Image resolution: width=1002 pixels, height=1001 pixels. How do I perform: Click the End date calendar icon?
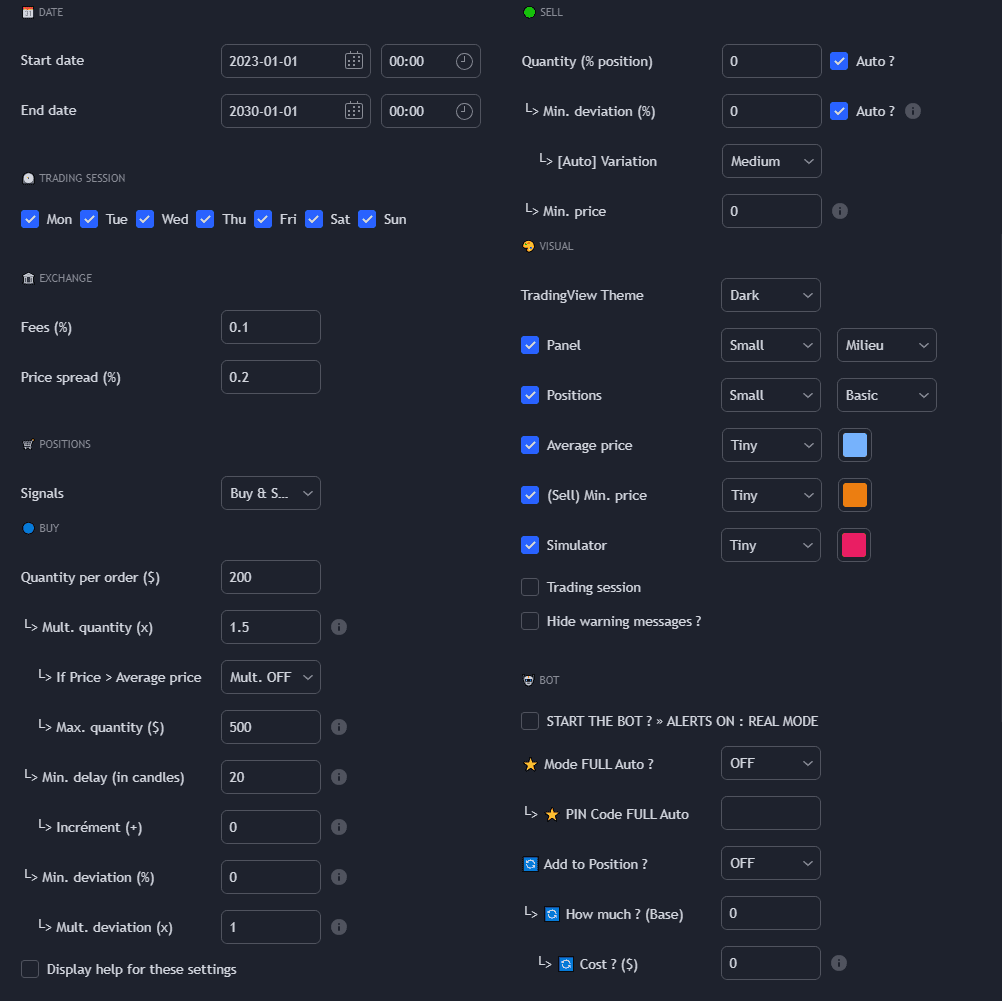354,111
